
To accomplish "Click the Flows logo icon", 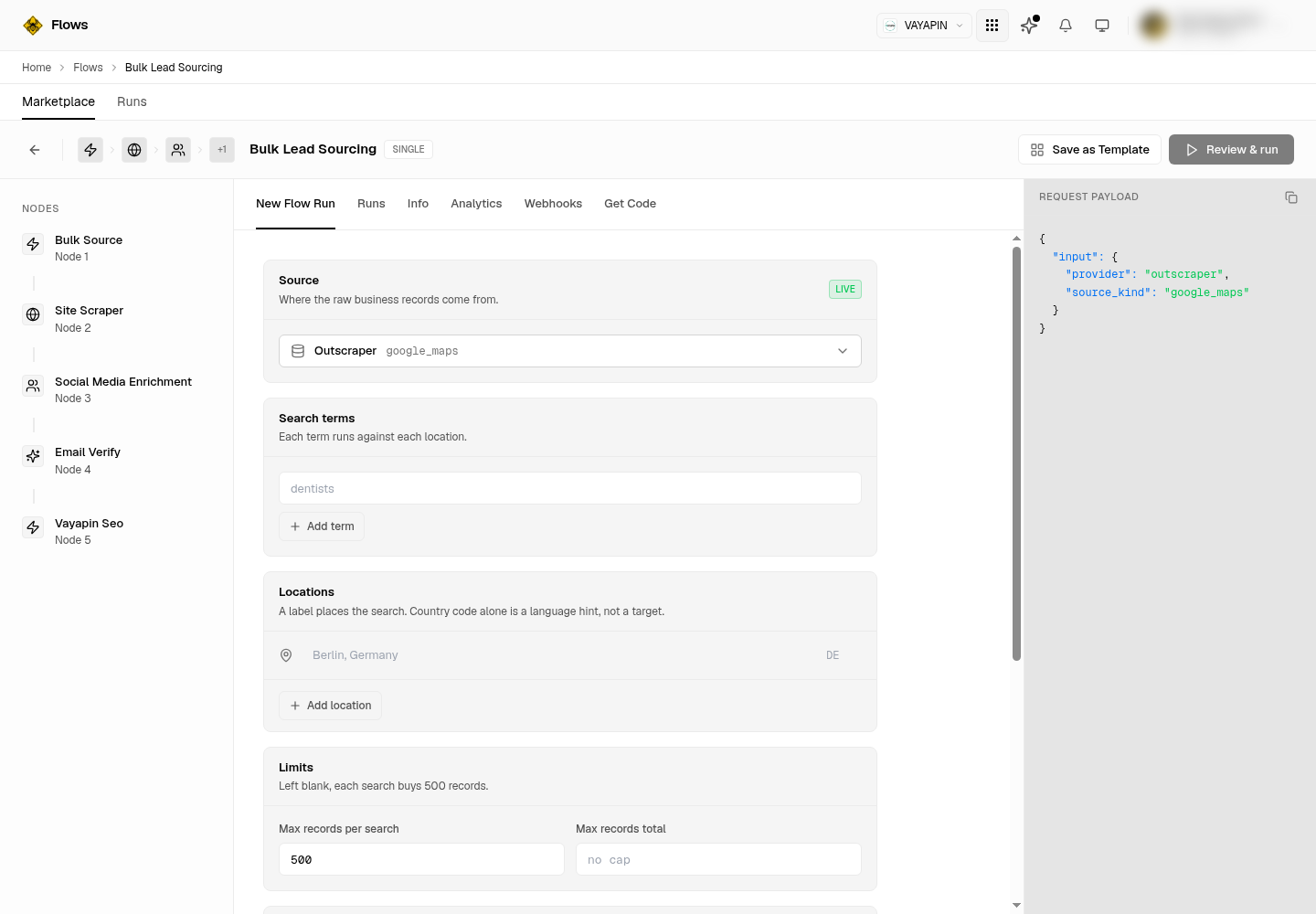I will (x=33, y=26).
